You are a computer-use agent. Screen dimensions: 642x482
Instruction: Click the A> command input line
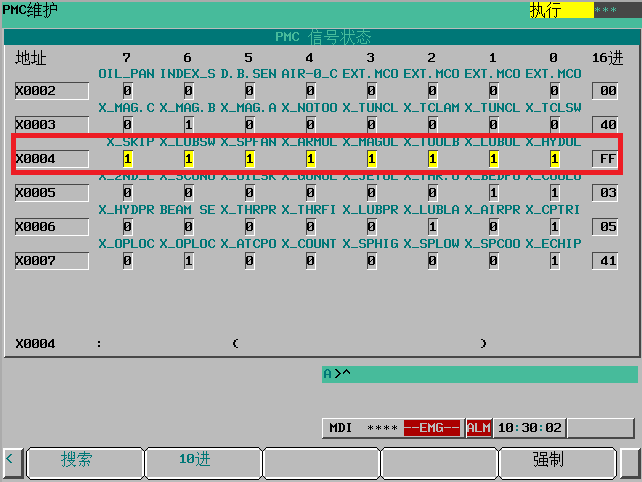pyautogui.click(x=478, y=374)
